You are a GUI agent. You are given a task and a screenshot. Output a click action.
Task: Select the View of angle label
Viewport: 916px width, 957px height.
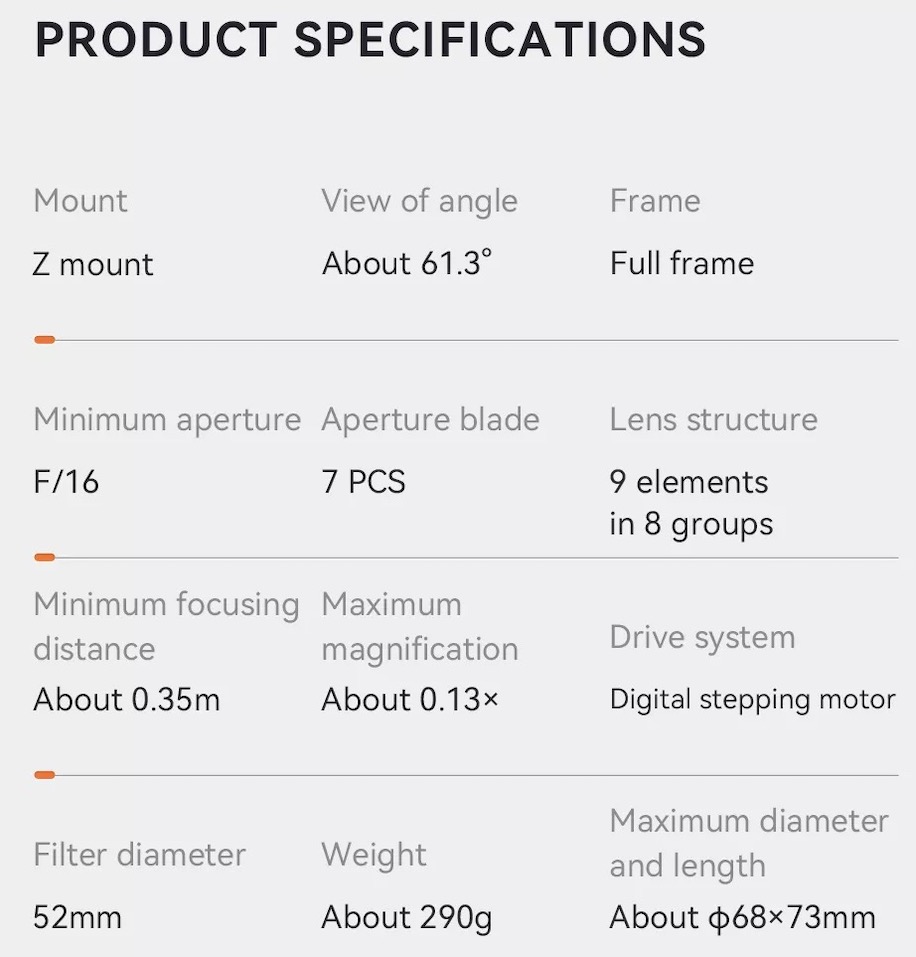(419, 201)
